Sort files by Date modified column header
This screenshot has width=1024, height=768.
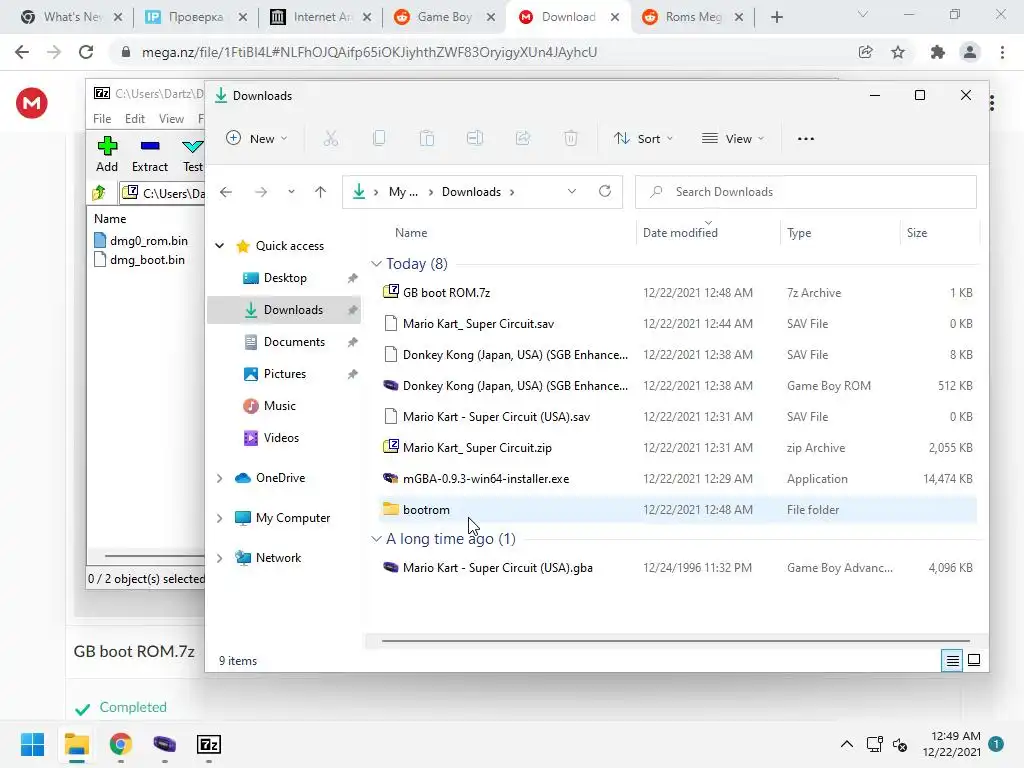click(x=680, y=233)
